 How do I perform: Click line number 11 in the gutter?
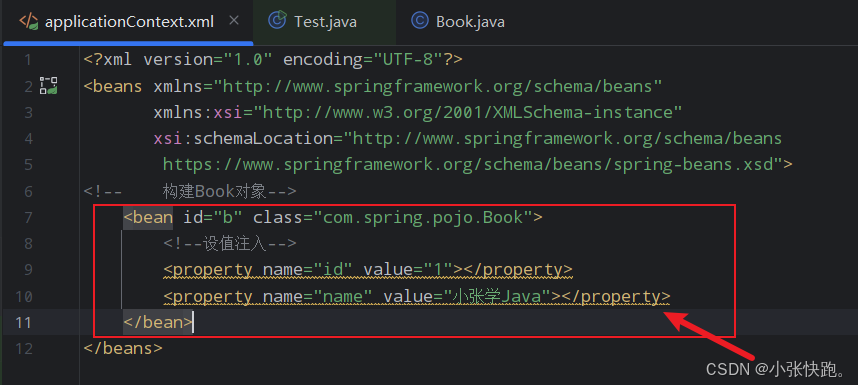coord(23,323)
